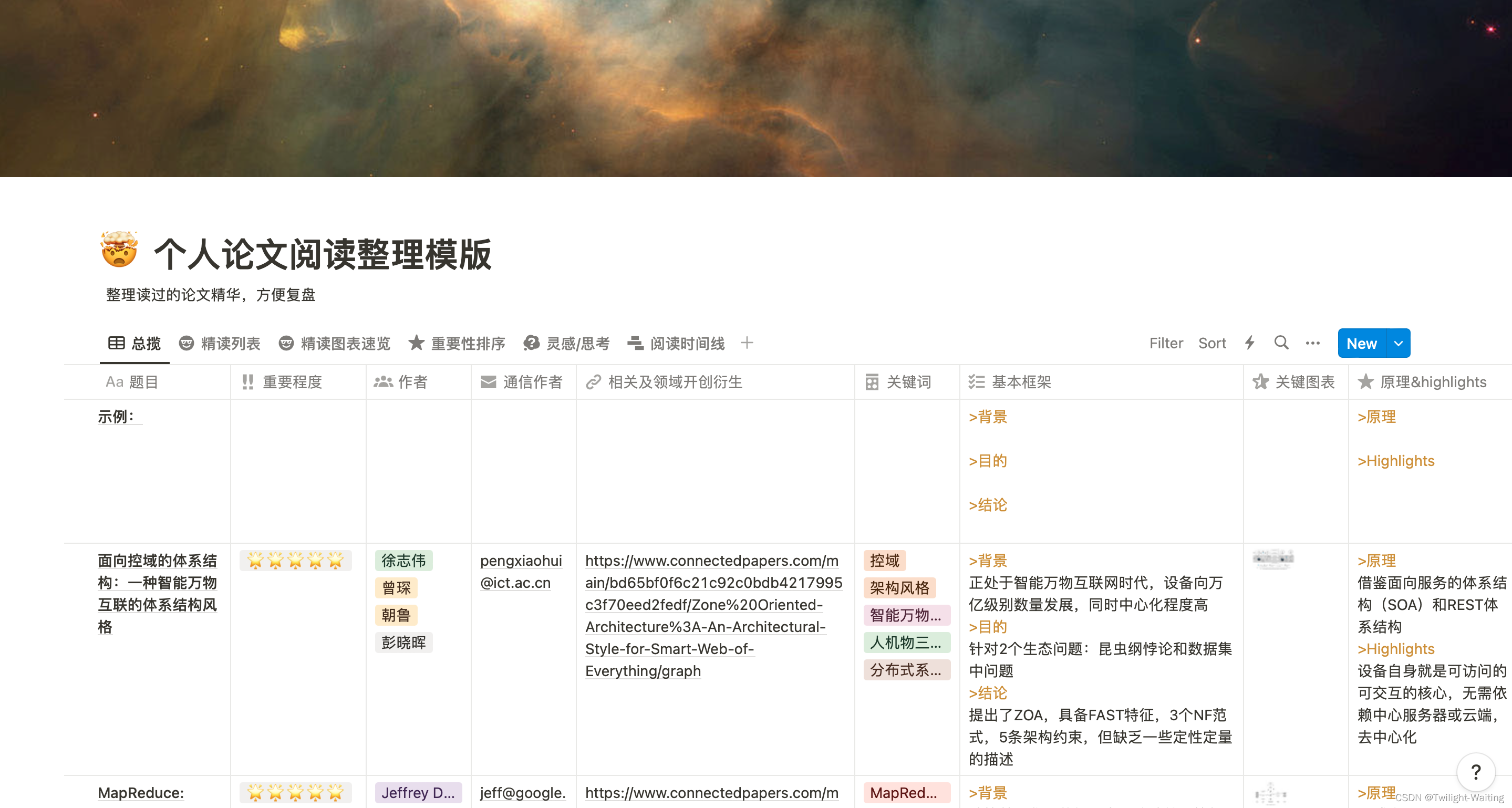Click the 关键图表 column header icon
This screenshot has height=808, width=1512.
(x=1260, y=382)
